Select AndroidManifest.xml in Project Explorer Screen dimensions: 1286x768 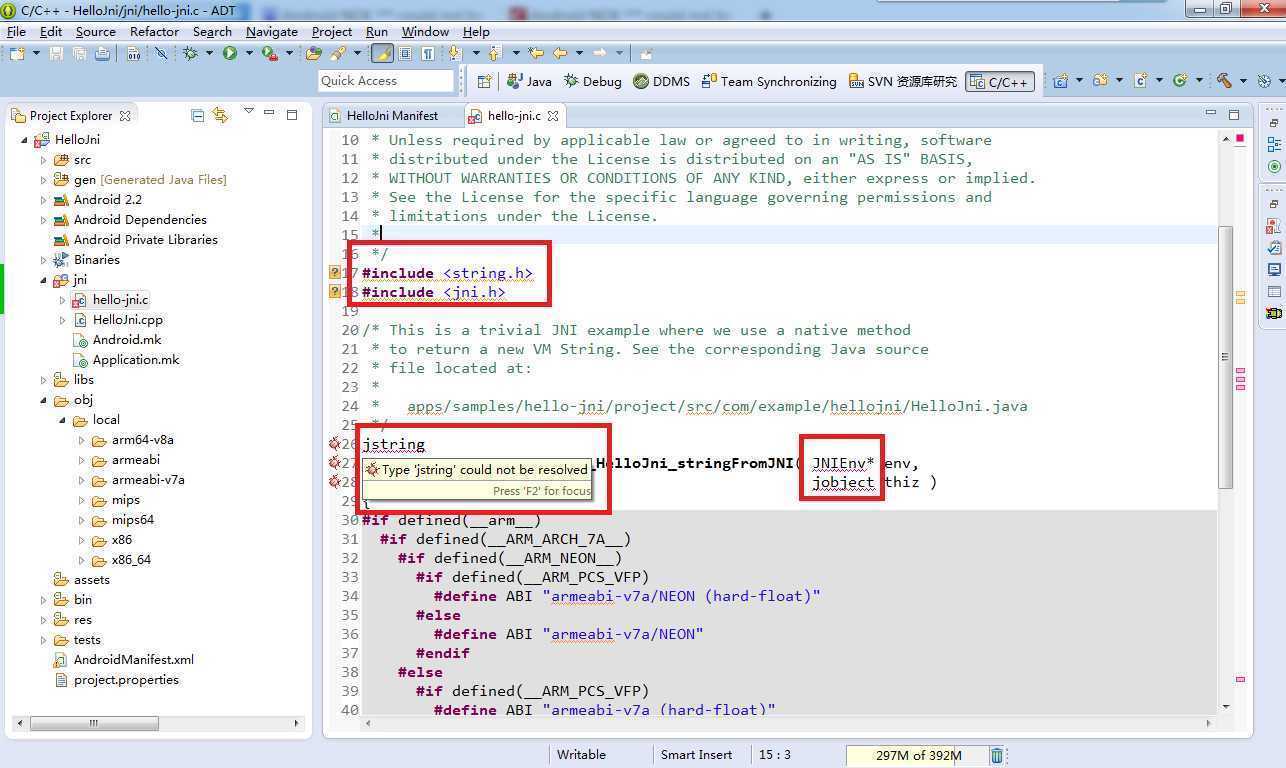pyautogui.click(x=133, y=660)
